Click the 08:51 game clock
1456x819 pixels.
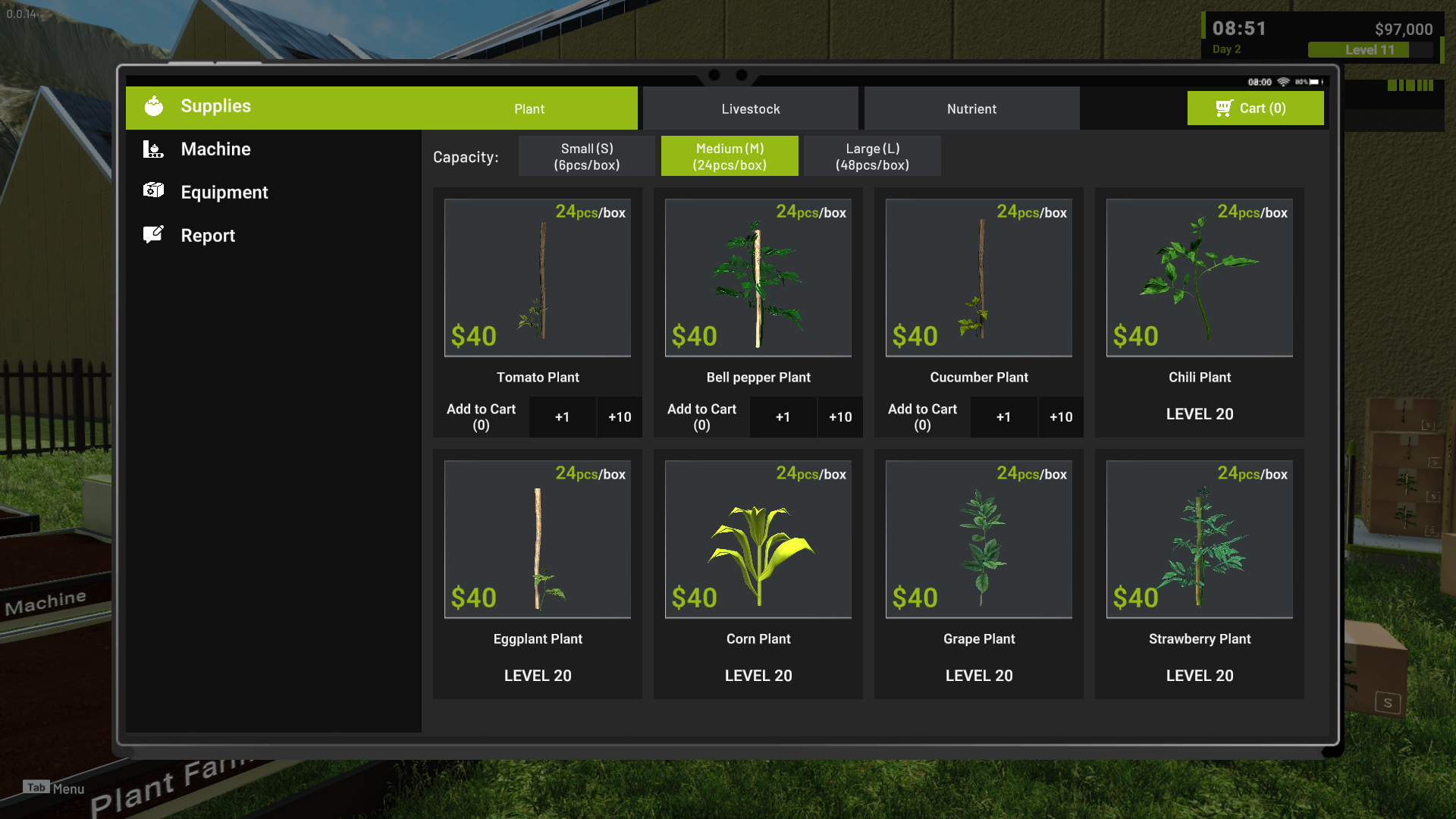point(1239,29)
